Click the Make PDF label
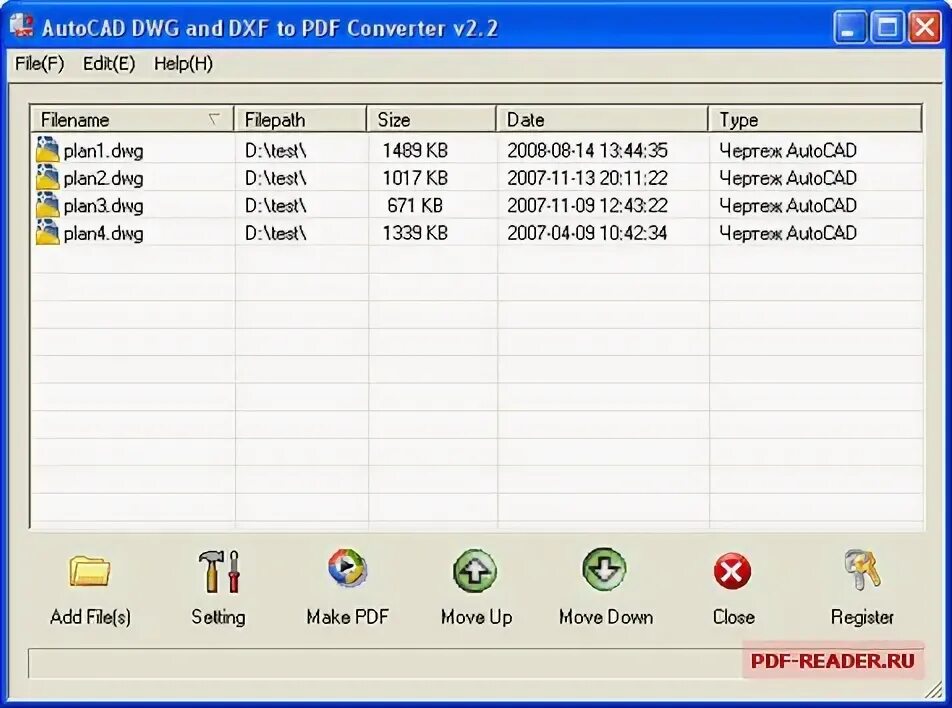The width and height of the screenshot is (952, 708). [x=347, y=617]
